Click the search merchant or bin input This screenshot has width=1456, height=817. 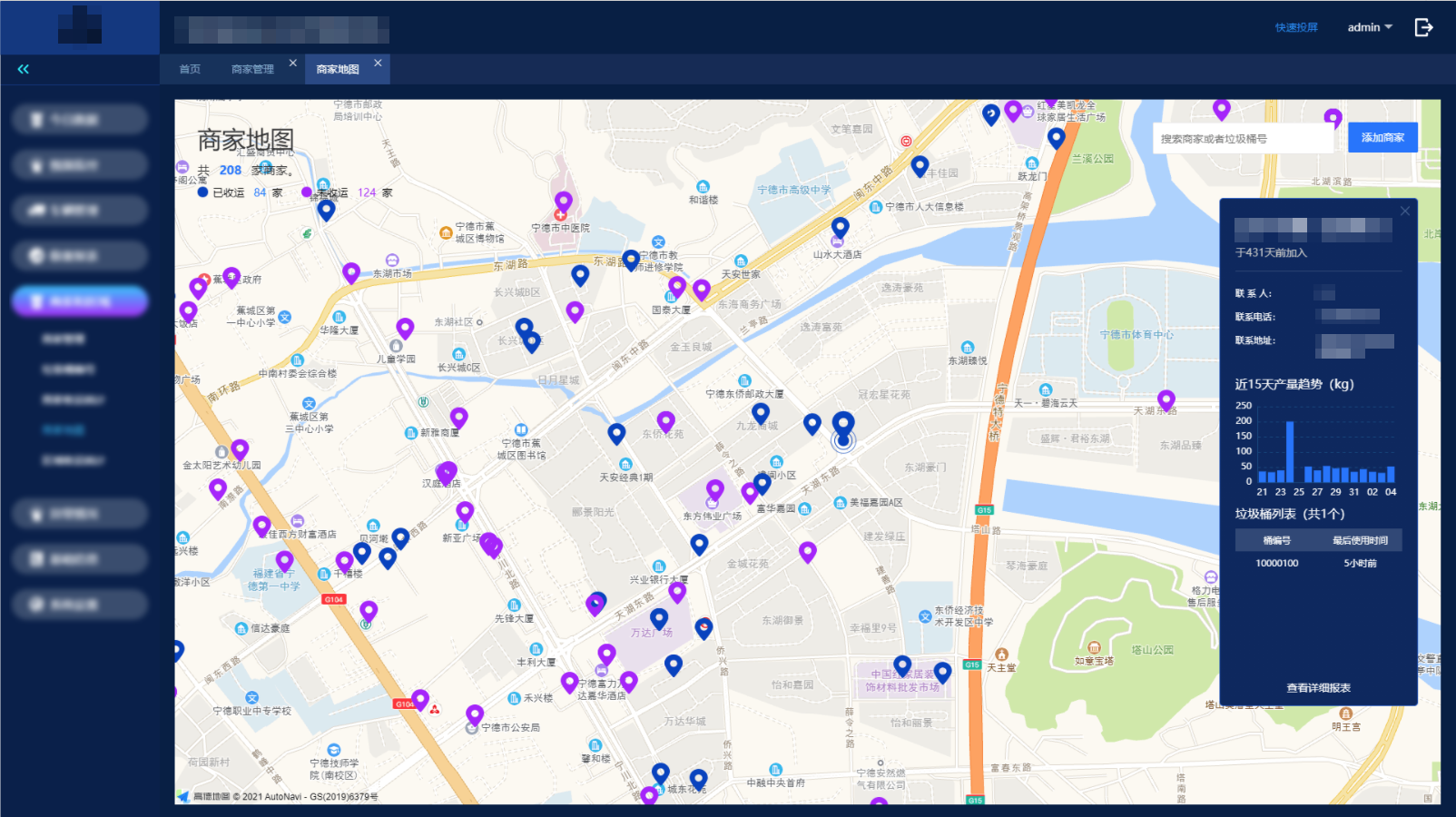click(1244, 139)
